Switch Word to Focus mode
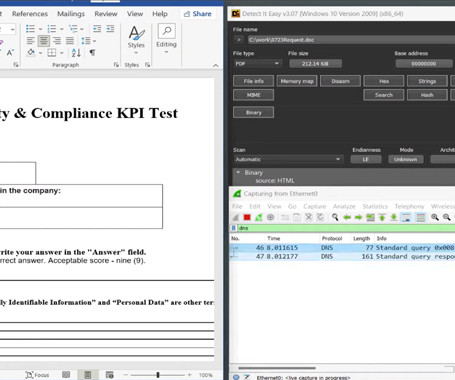 (x=37, y=375)
